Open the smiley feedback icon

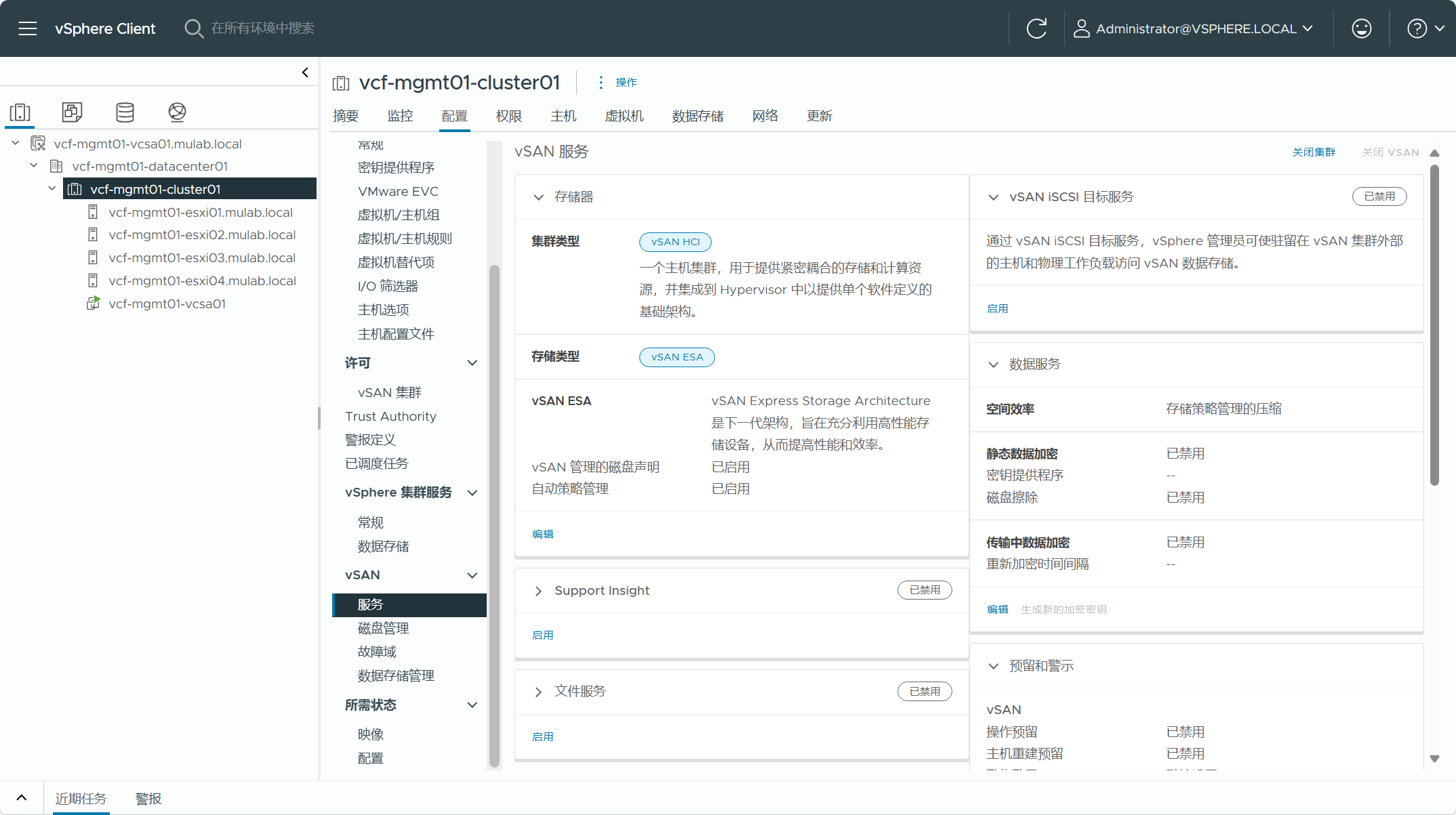pyautogui.click(x=1361, y=28)
